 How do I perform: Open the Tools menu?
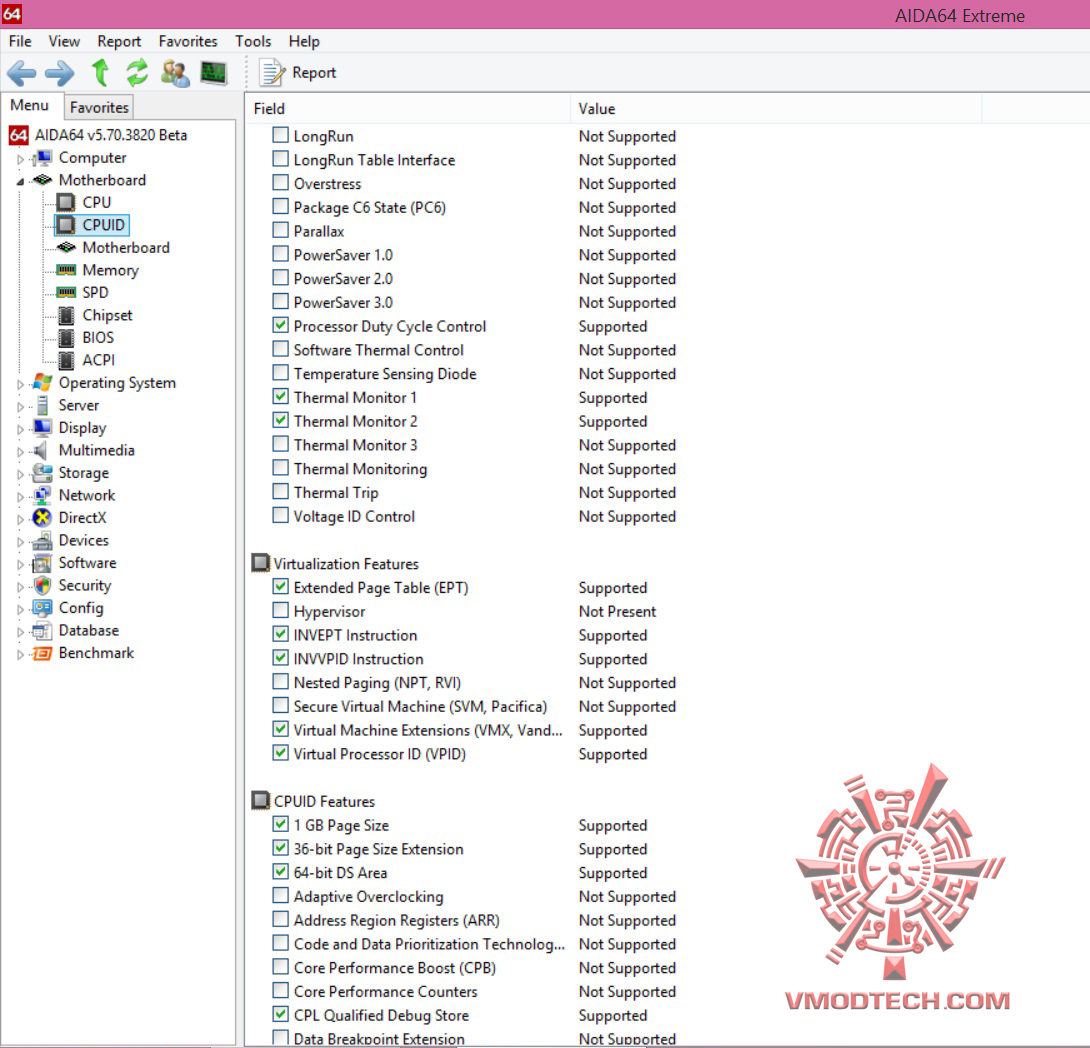[x=253, y=42]
